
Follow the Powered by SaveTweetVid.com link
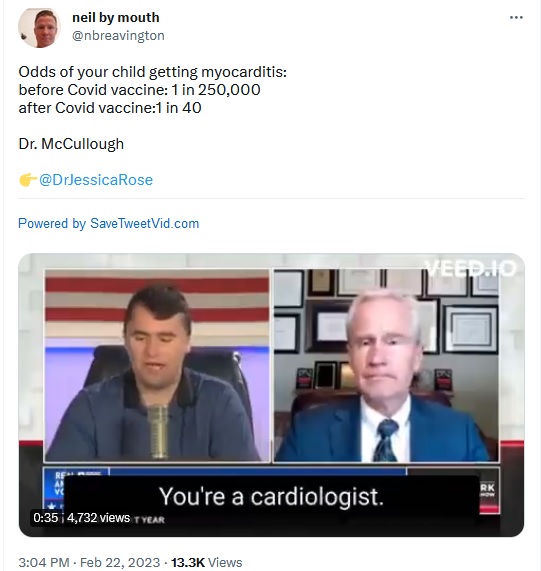pyautogui.click(x=108, y=223)
